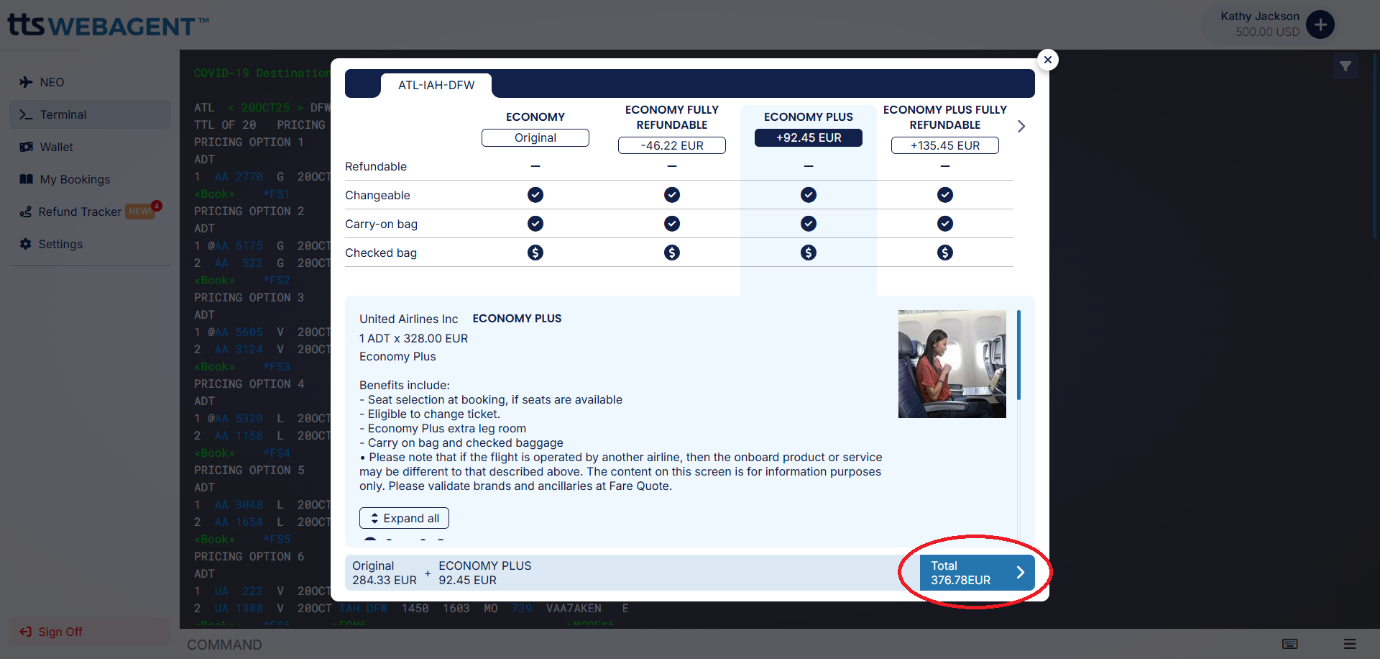Click Carry-on bag checkmark under Economy Plus column

tap(808, 224)
